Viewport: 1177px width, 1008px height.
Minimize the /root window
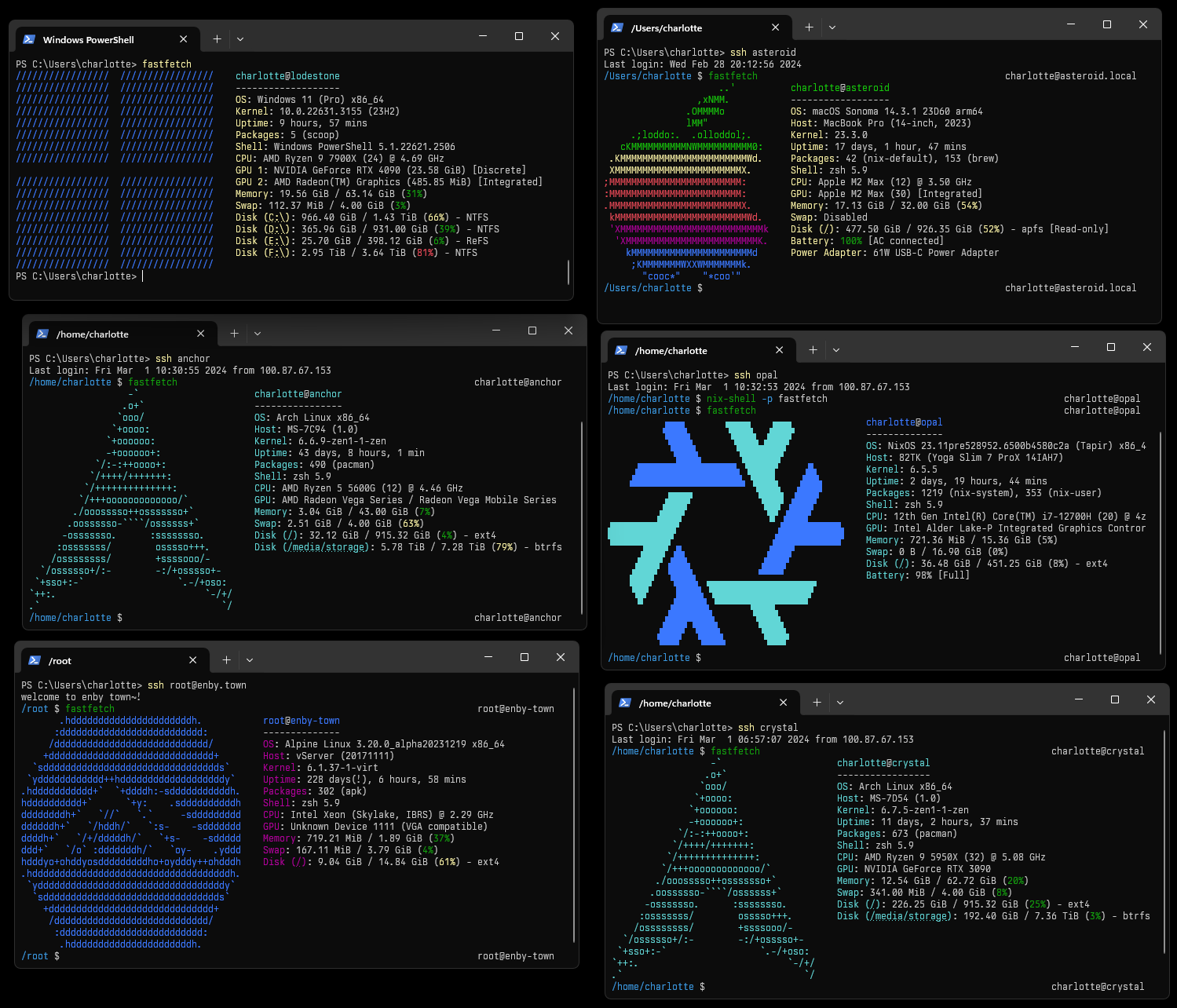point(488,657)
